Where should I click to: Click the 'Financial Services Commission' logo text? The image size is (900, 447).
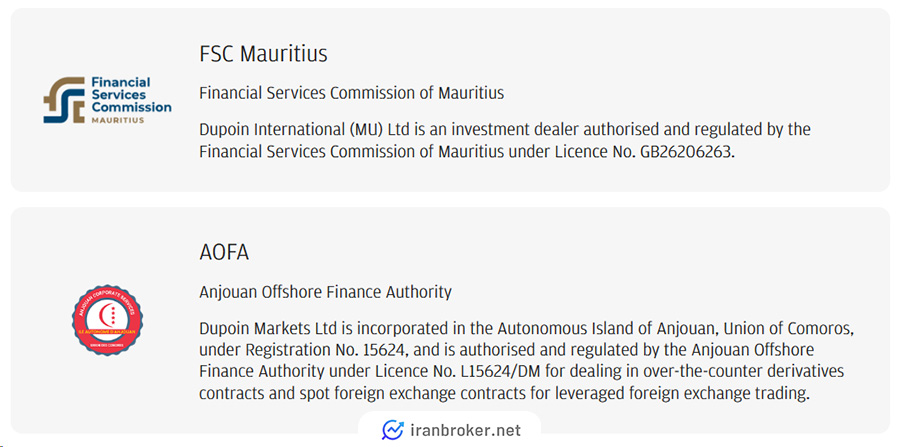click(x=131, y=95)
